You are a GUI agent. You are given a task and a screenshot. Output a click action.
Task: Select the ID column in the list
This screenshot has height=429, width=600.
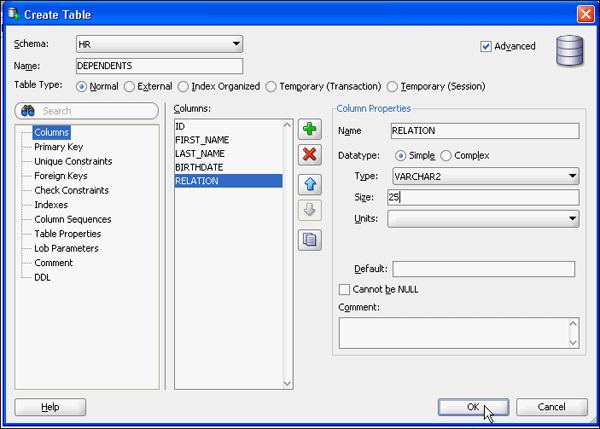point(228,126)
